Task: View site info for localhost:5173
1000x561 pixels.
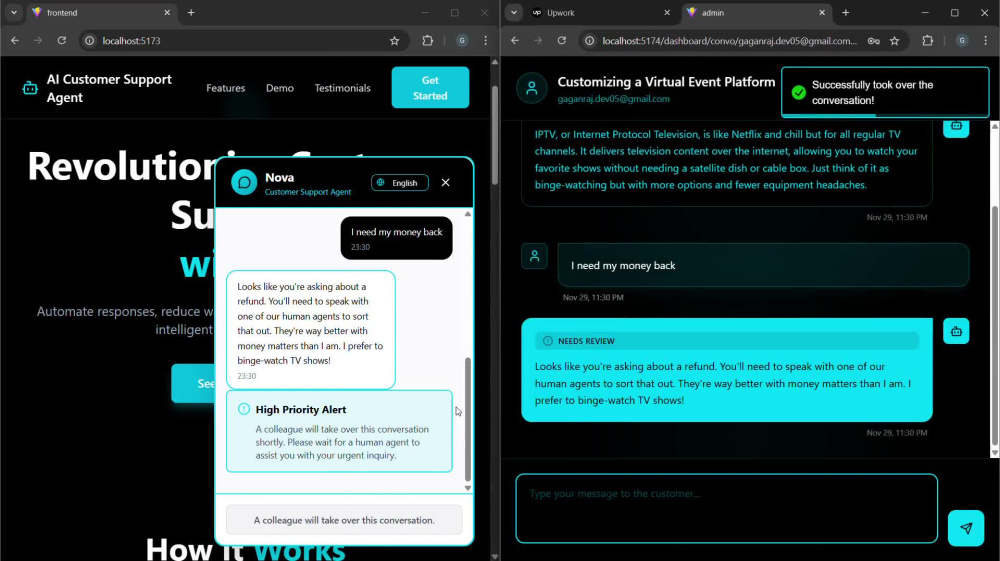Action: coord(90,41)
